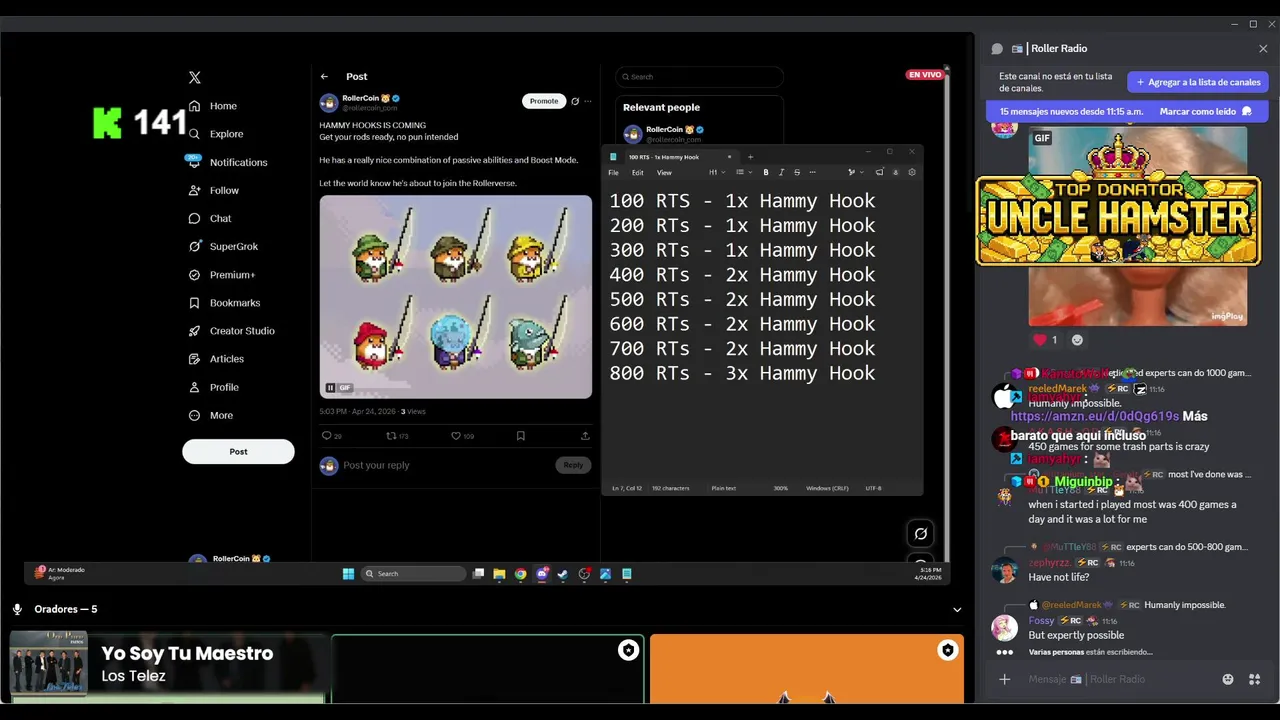Click the Windows Start button in stream

point(348,574)
